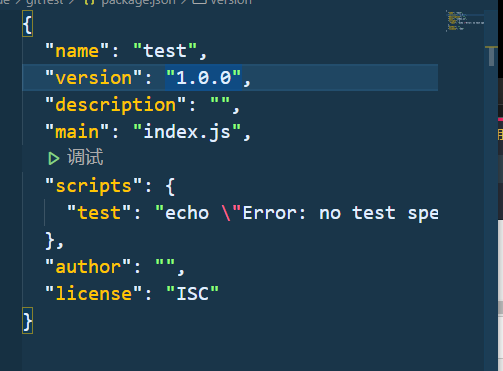Open the package.json breadcrumb item
Viewport: 503px width, 371px height.
click(x=138, y=2)
